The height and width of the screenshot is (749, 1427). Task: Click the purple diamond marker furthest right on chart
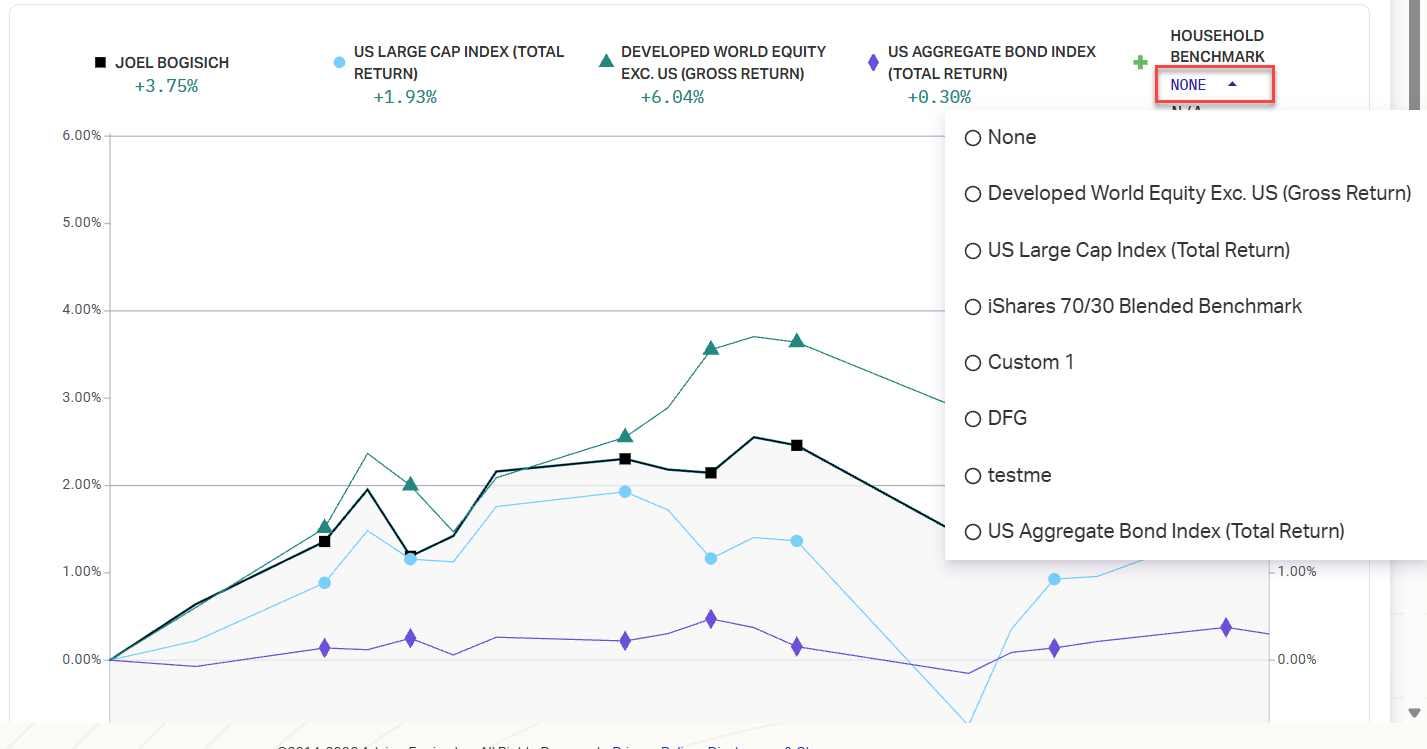[x=1225, y=627]
